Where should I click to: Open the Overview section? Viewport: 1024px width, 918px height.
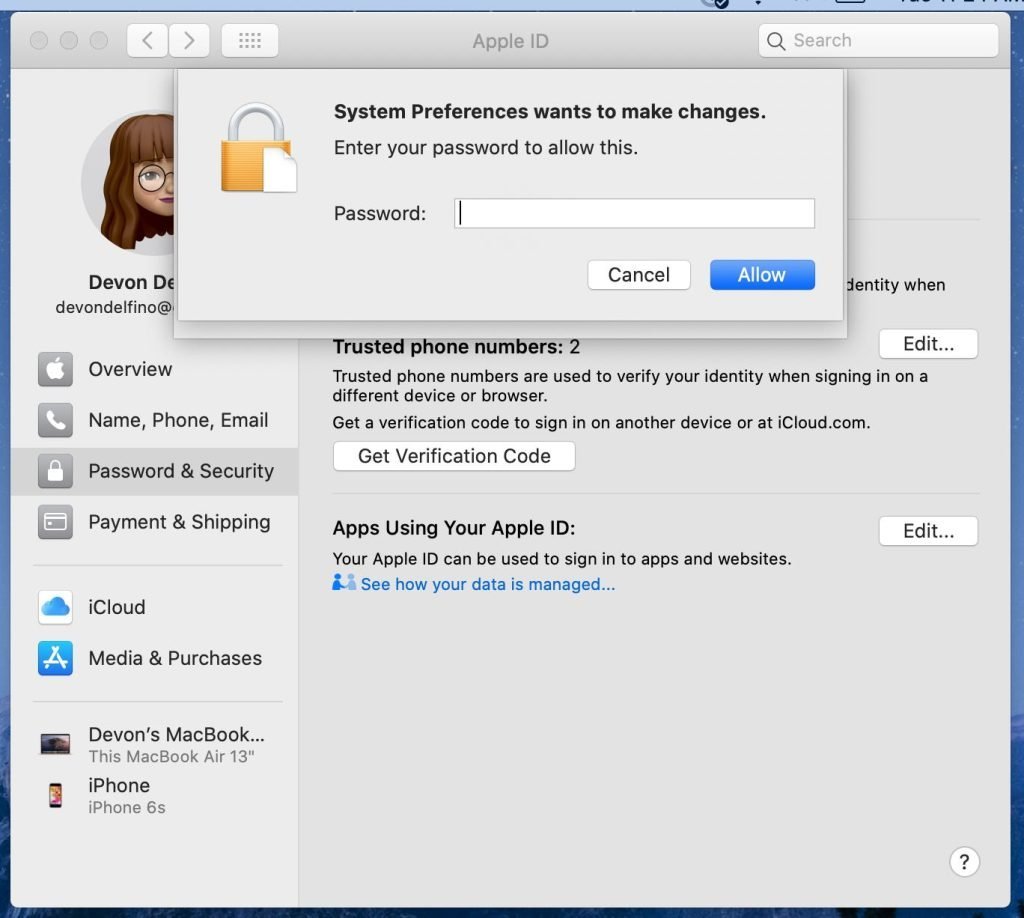(154, 370)
